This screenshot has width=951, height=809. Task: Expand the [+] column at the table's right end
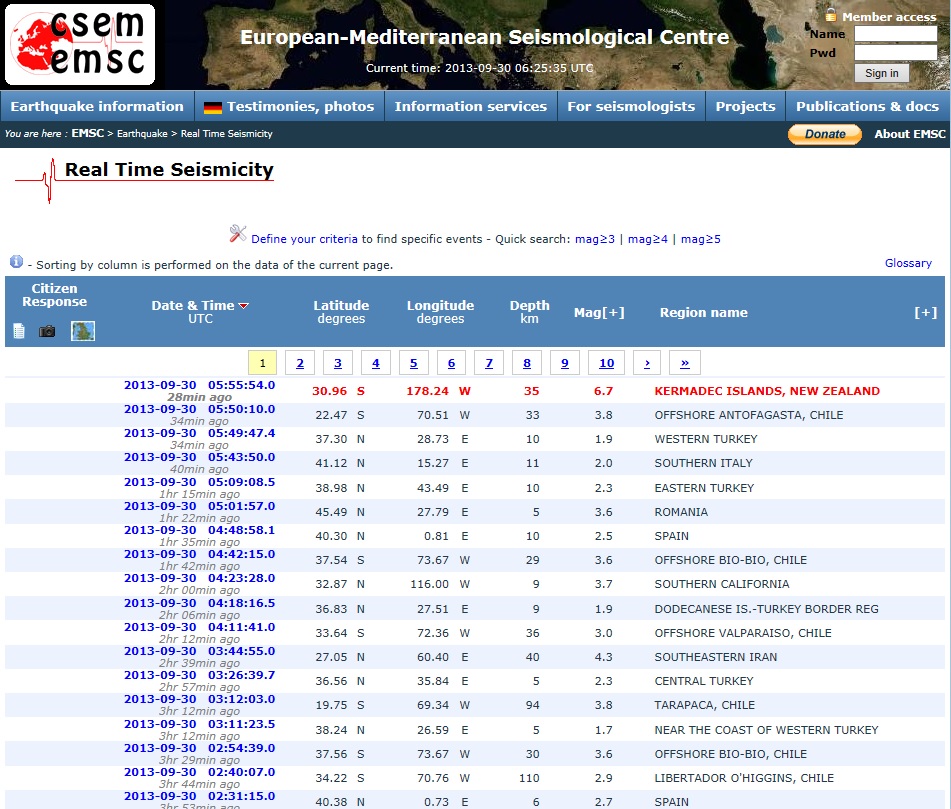(x=926, y=312)
